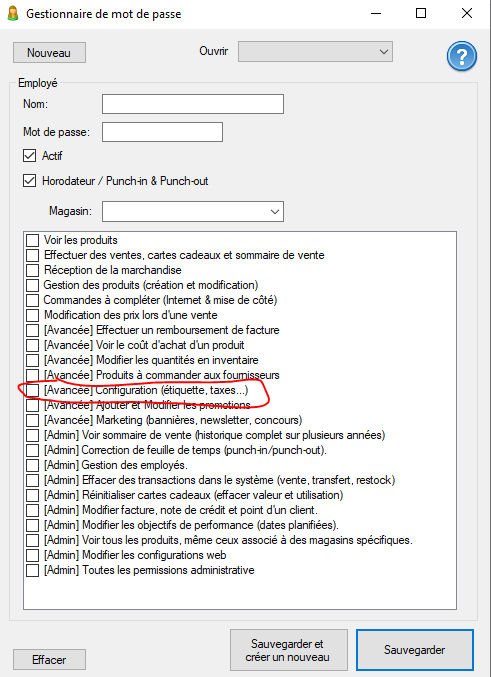
Task: Click the Effacer button
Action: [49, 660]
